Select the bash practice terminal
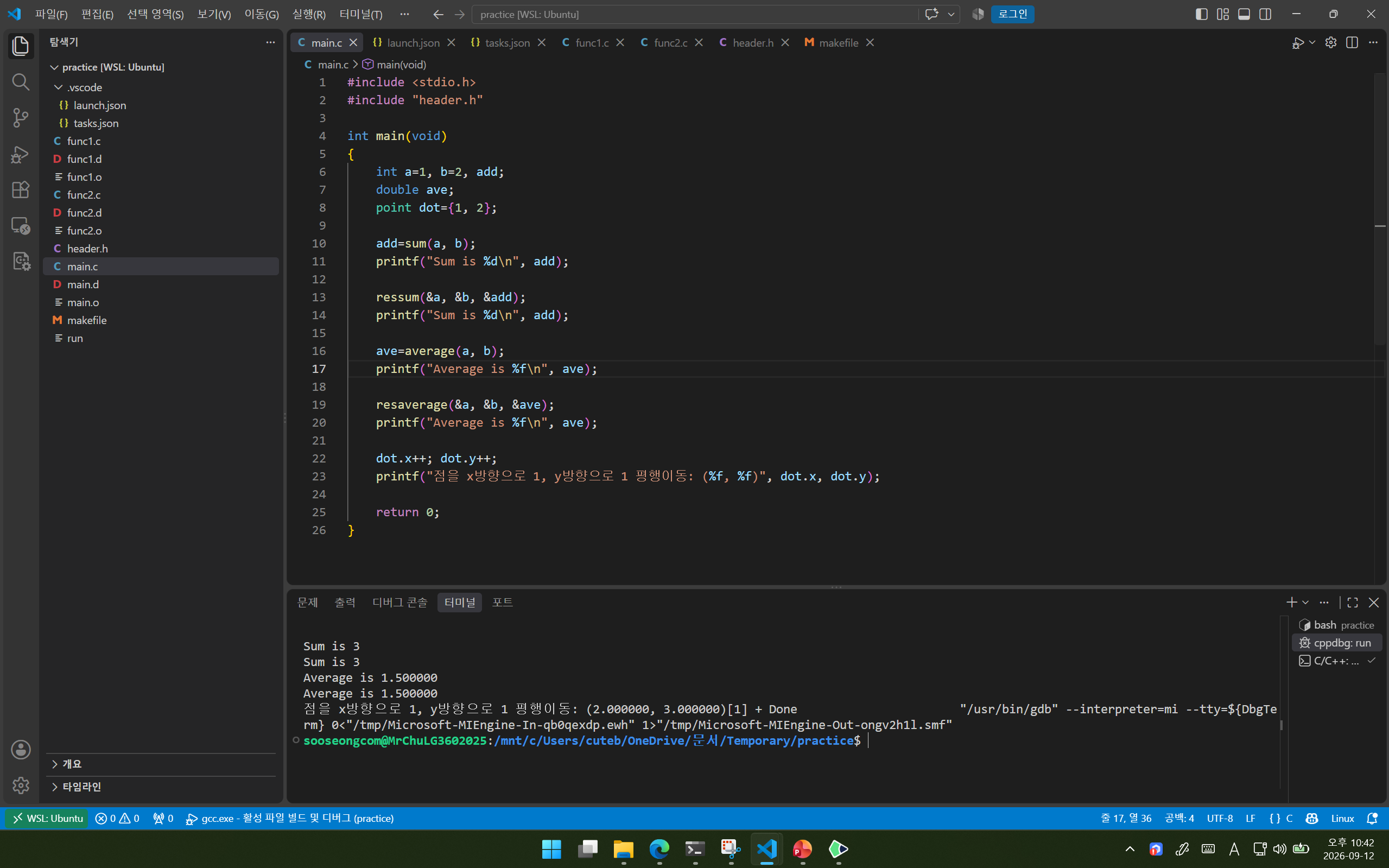The image size is (1389, 868). pos(1336,625)
